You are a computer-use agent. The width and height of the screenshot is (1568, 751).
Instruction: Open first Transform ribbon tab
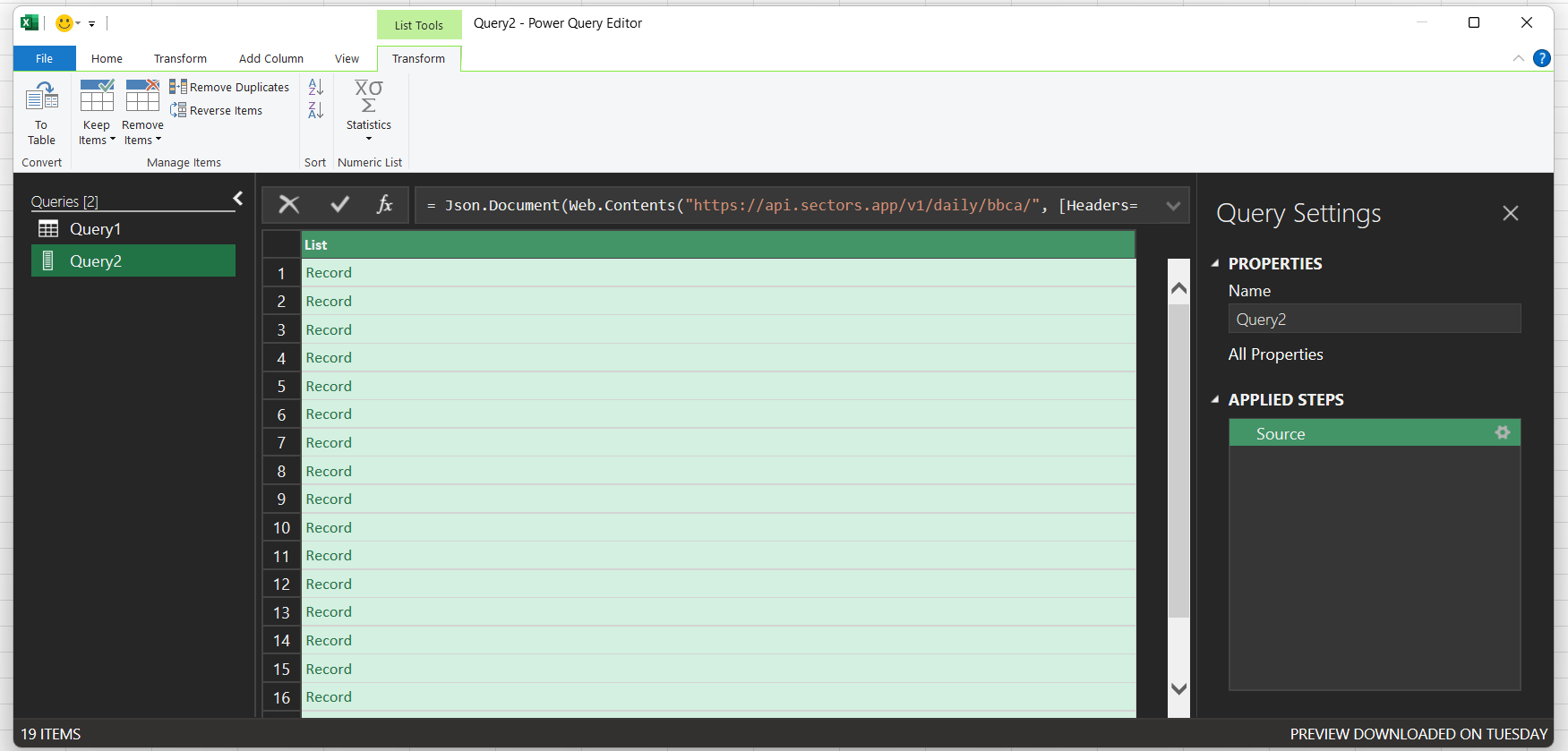coord(180,58)
